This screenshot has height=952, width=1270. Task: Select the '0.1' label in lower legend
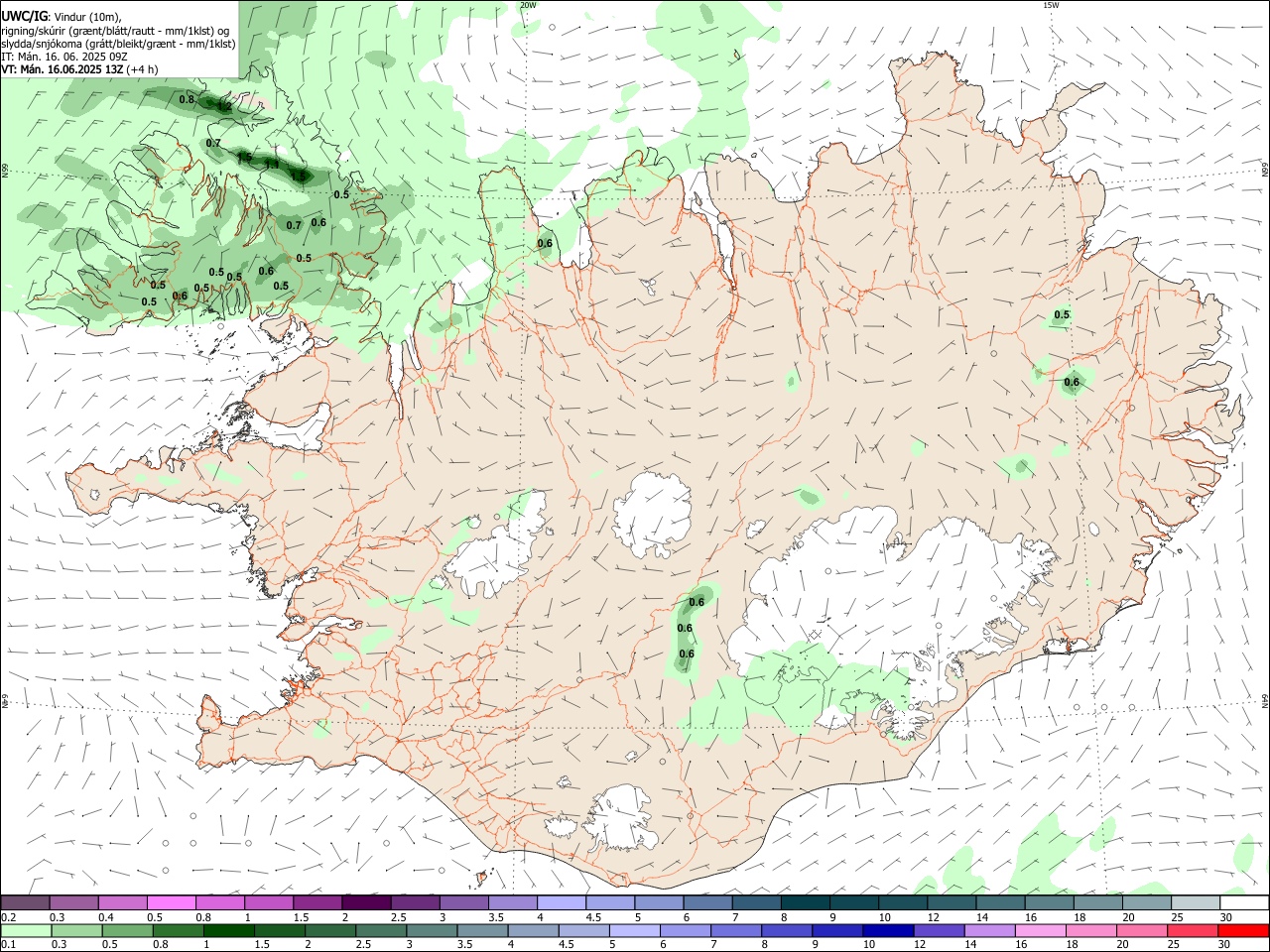tap(9, 944)
